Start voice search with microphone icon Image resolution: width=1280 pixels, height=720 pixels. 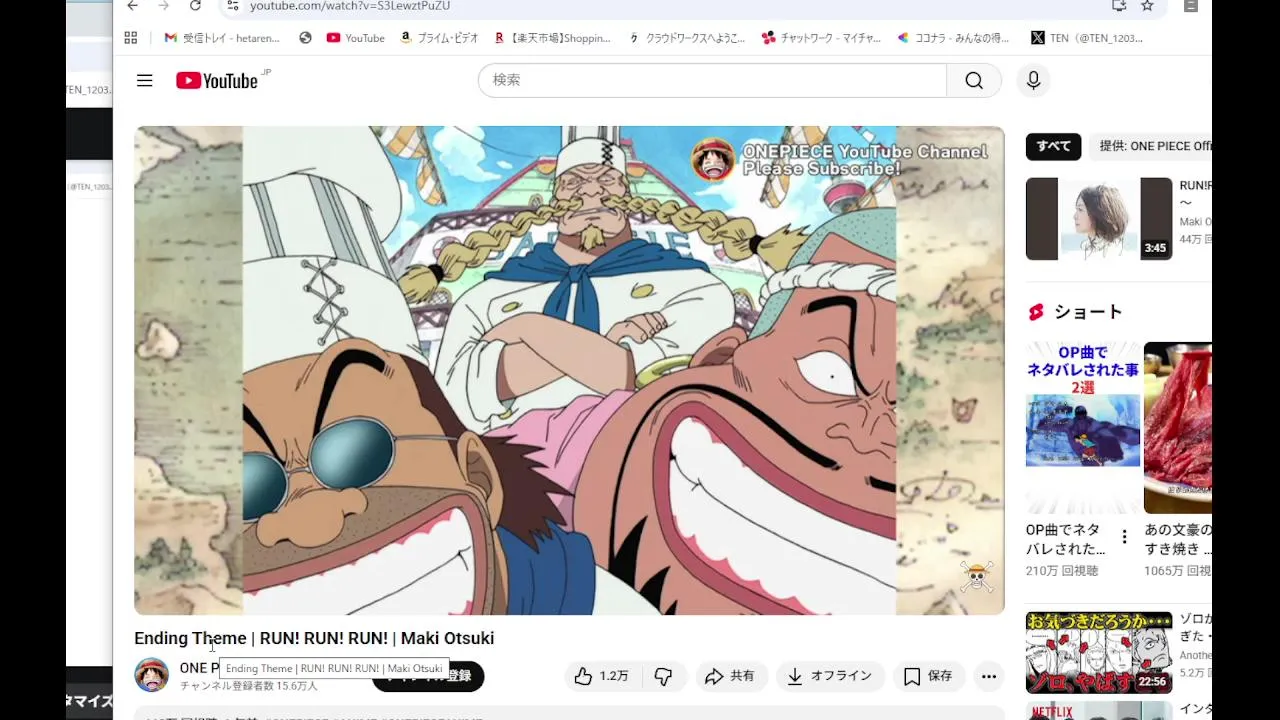coord(1034,81)
